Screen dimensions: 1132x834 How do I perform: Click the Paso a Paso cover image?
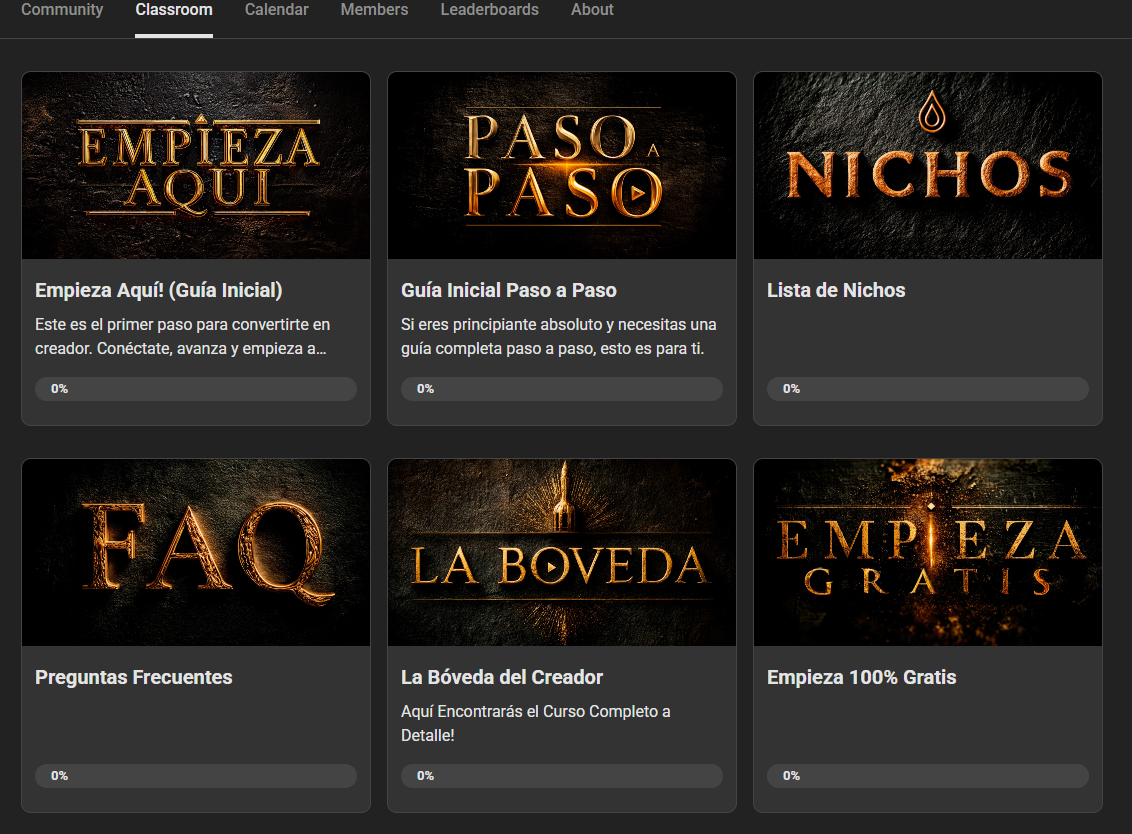pos(562,165)
